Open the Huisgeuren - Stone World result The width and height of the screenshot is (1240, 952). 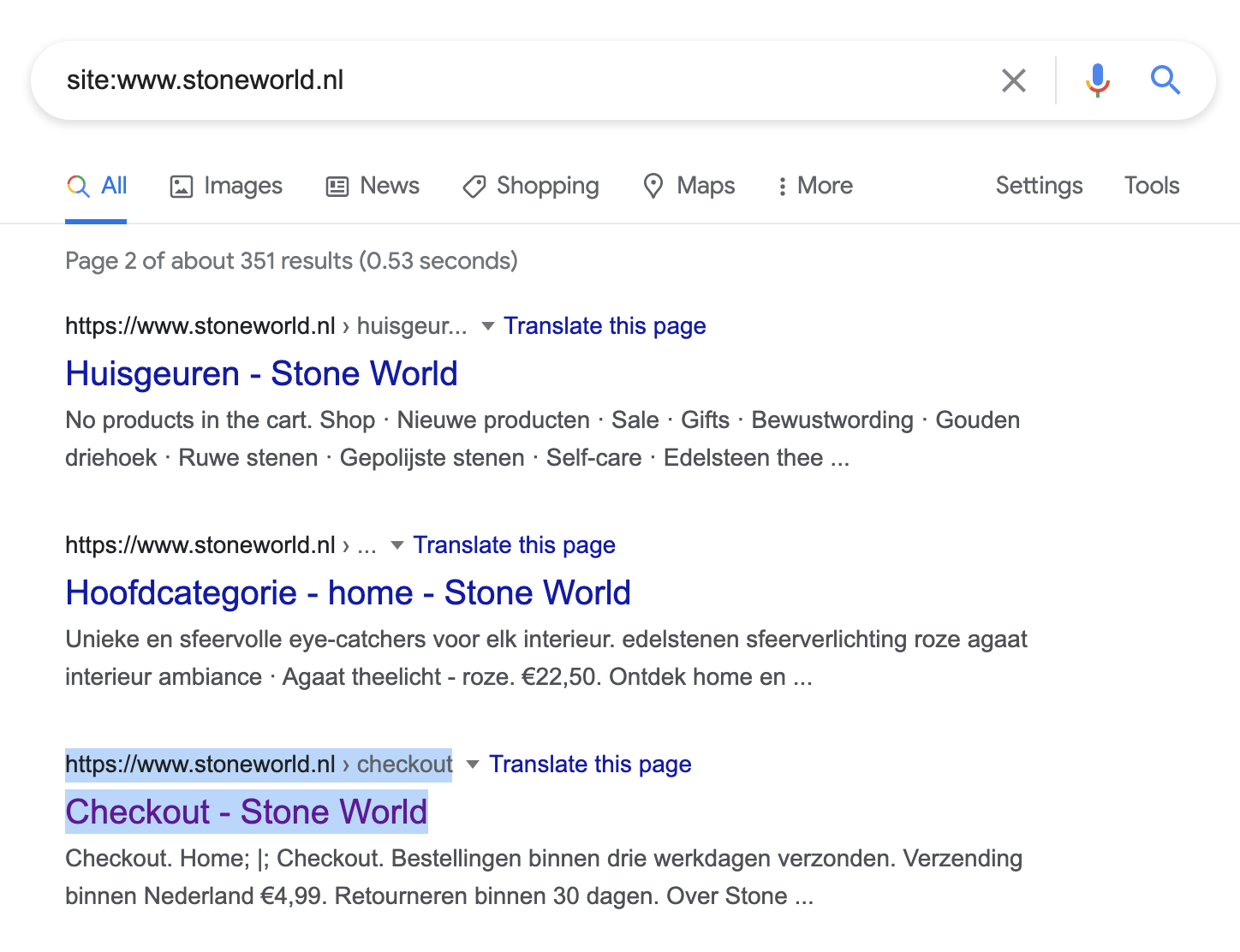tap(261, 374)
